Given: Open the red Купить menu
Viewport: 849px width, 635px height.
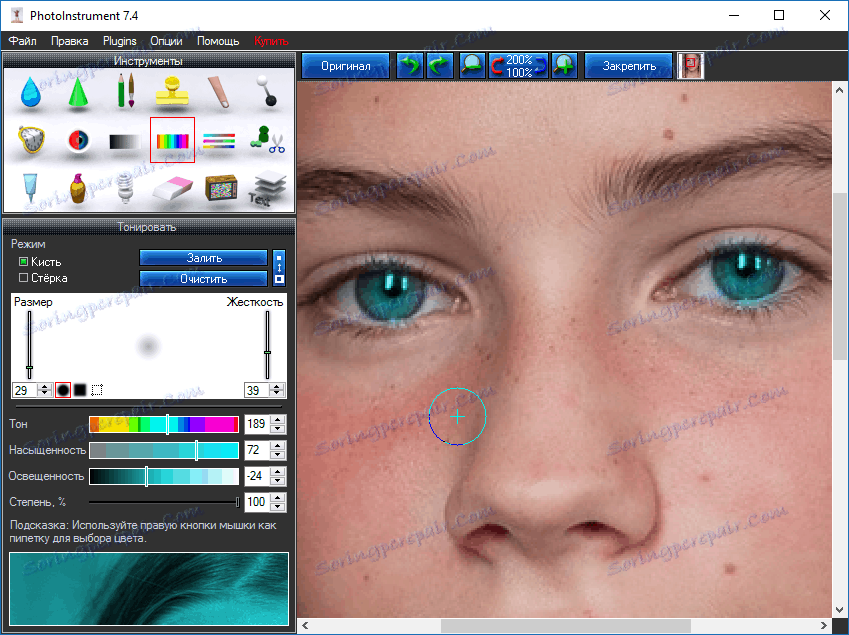Looking at the screenshot, I should [x=271, y=41].
